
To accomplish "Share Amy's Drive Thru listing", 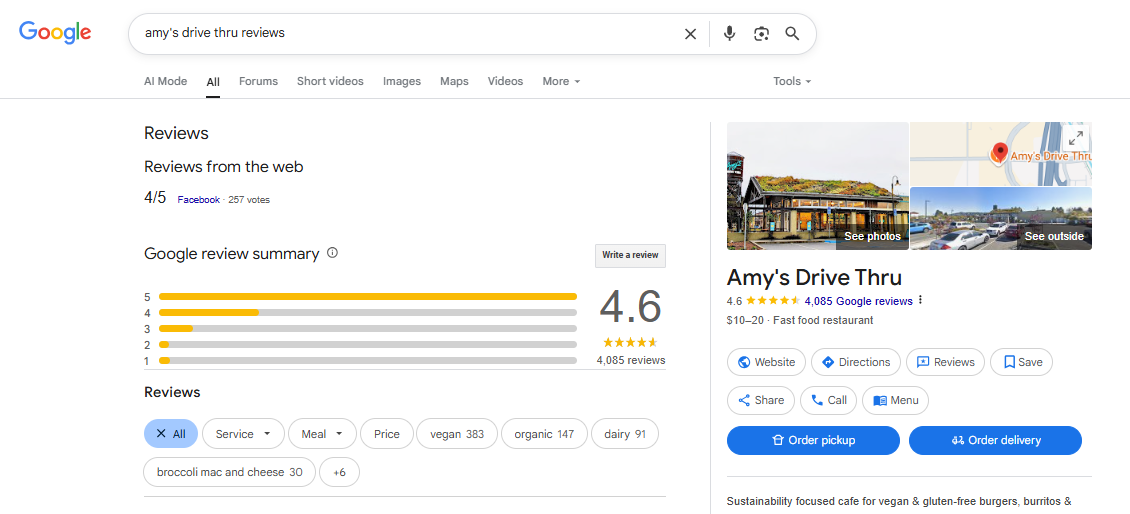I will [x=760, y=400].
